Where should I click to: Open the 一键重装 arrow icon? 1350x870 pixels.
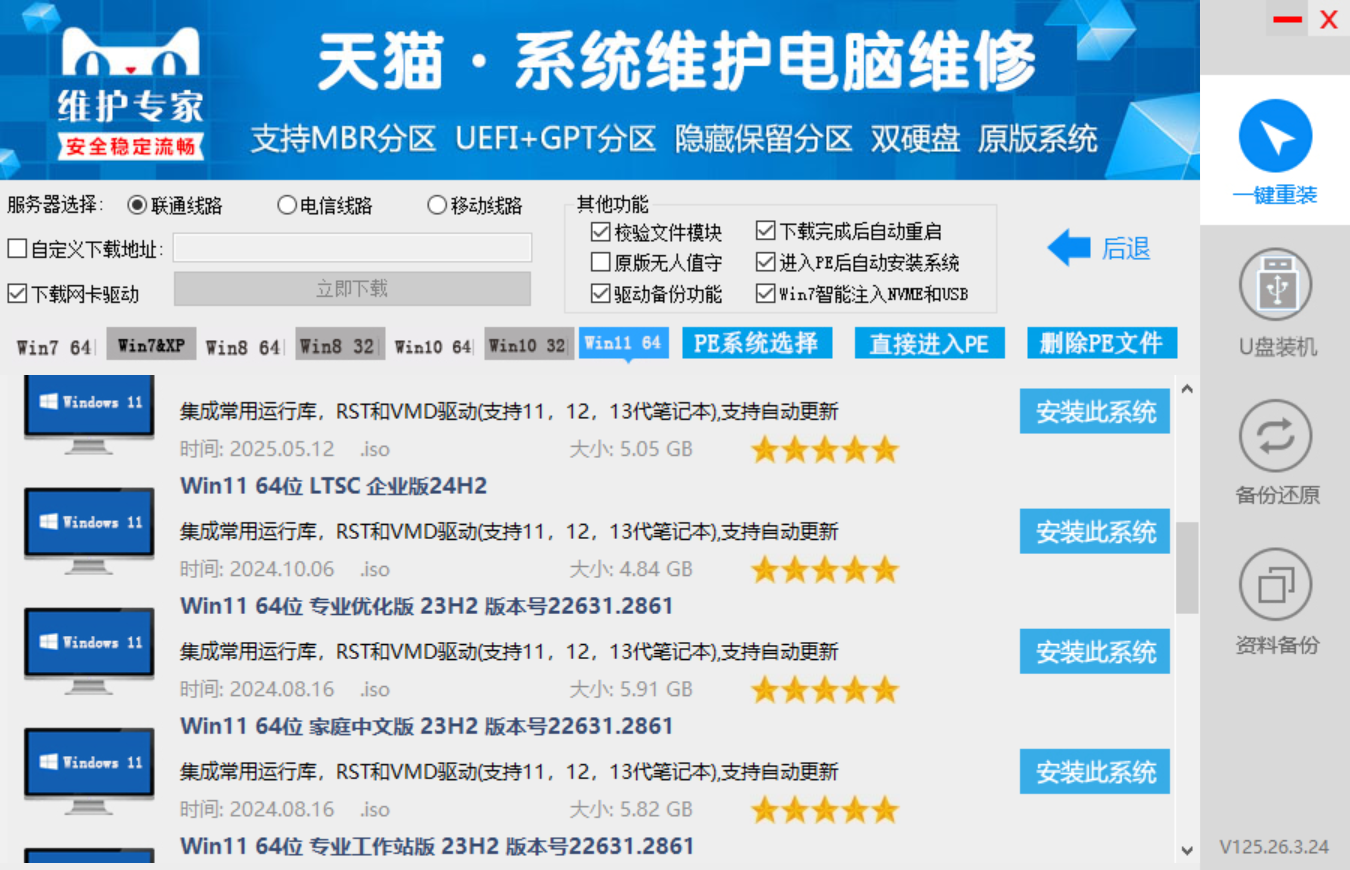pos(1275,136)
